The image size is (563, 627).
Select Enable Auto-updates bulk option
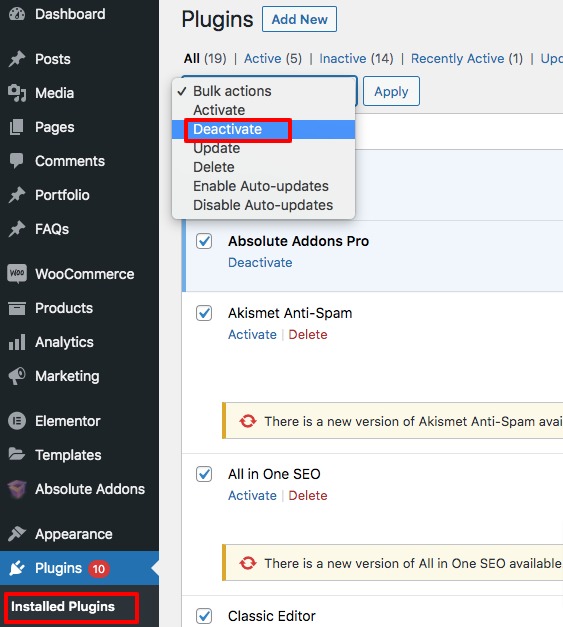(x=264, y=186)
